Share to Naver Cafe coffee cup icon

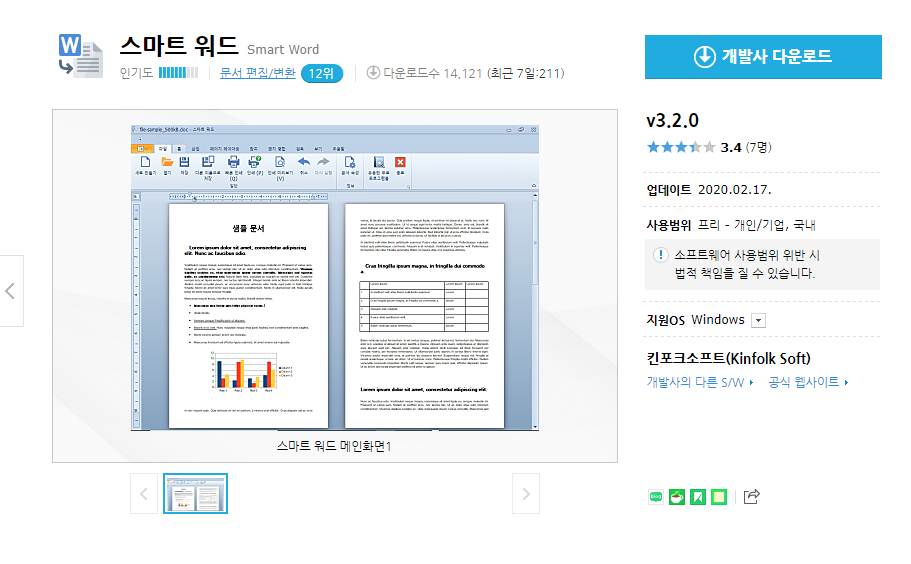677,497
